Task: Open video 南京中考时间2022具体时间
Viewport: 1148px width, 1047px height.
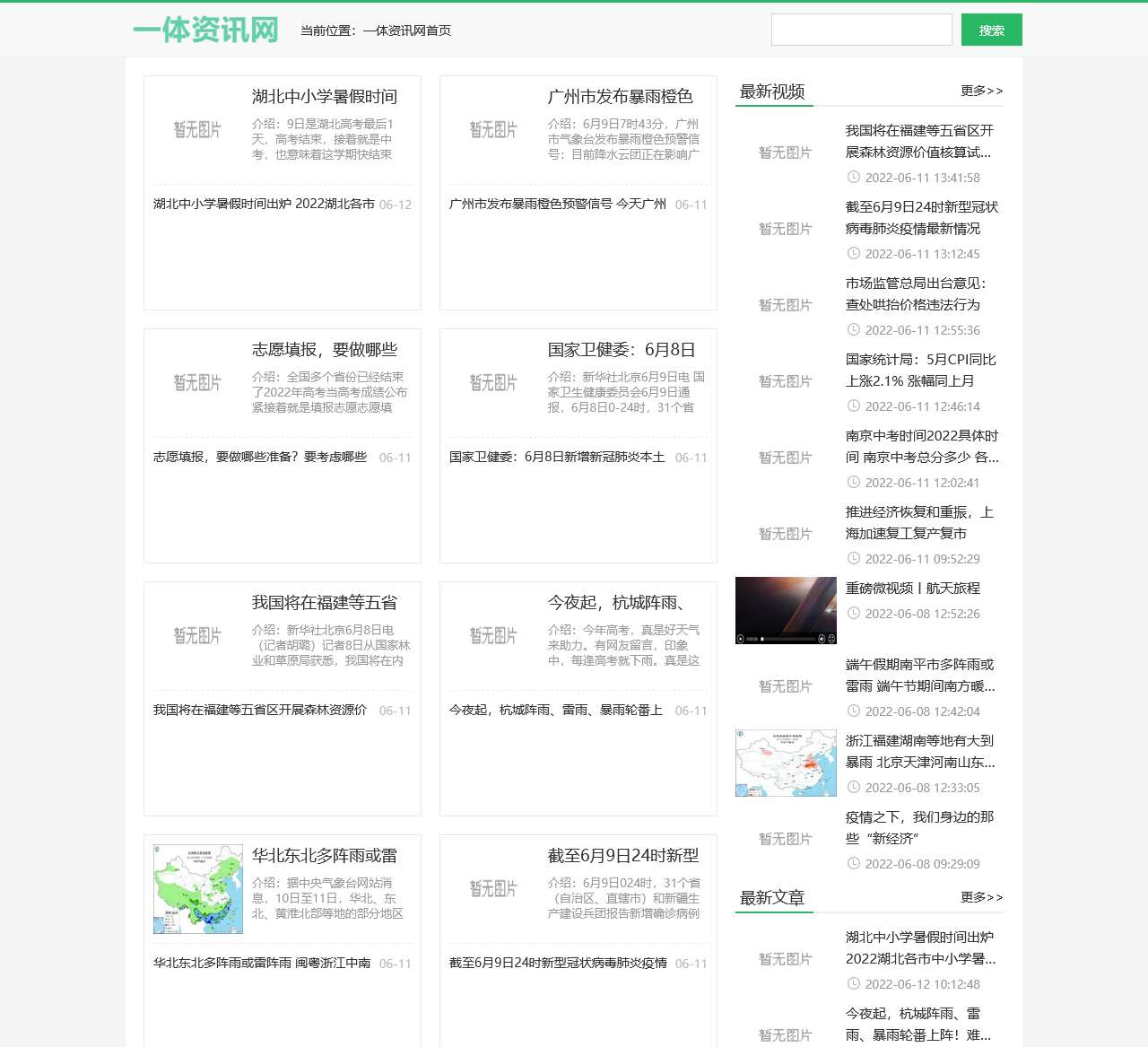Action: tap(922, 447)
